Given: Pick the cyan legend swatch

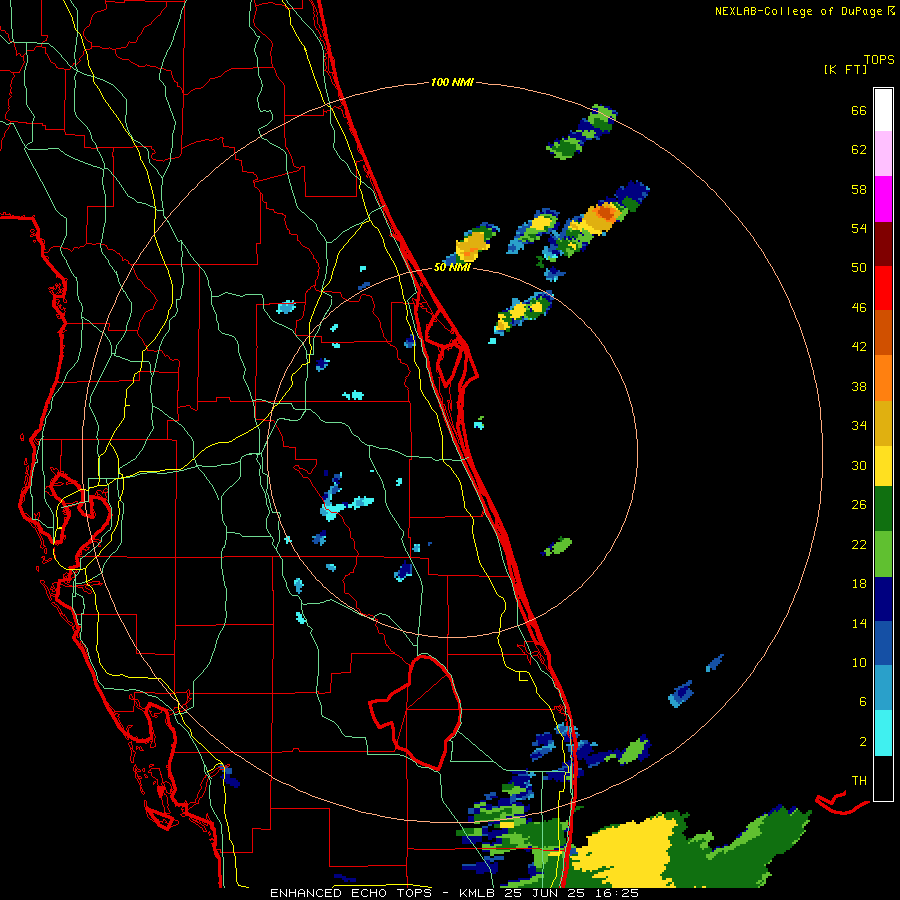Looking at the screenshot, I should (x=883, y=733).
